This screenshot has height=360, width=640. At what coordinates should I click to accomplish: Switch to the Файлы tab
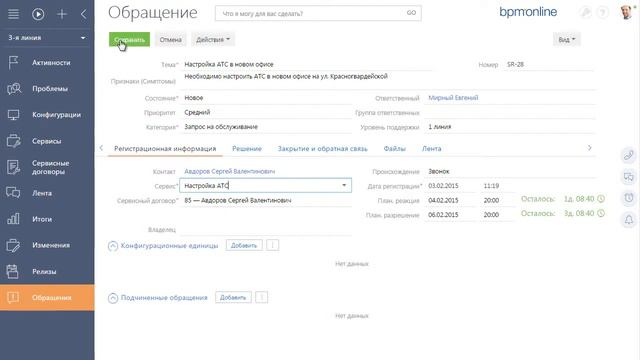pyautogui.click(x=395, y=149)
